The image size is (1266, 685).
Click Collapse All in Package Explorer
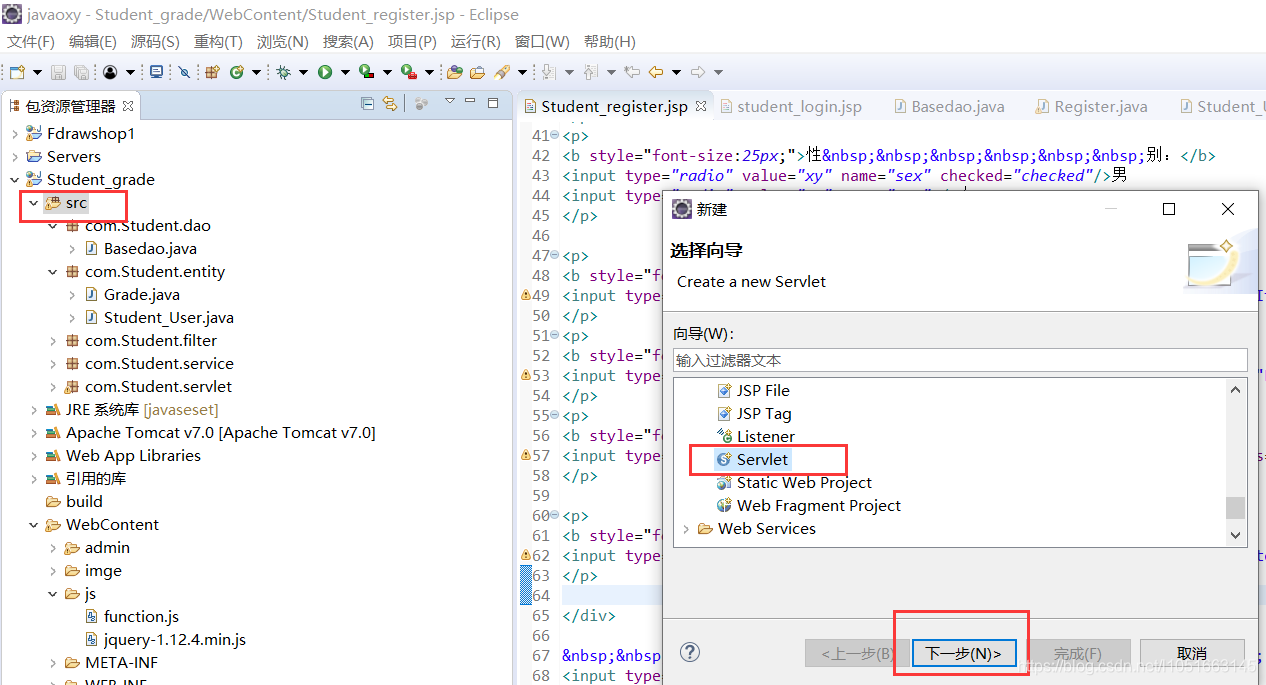pos(368,103)
